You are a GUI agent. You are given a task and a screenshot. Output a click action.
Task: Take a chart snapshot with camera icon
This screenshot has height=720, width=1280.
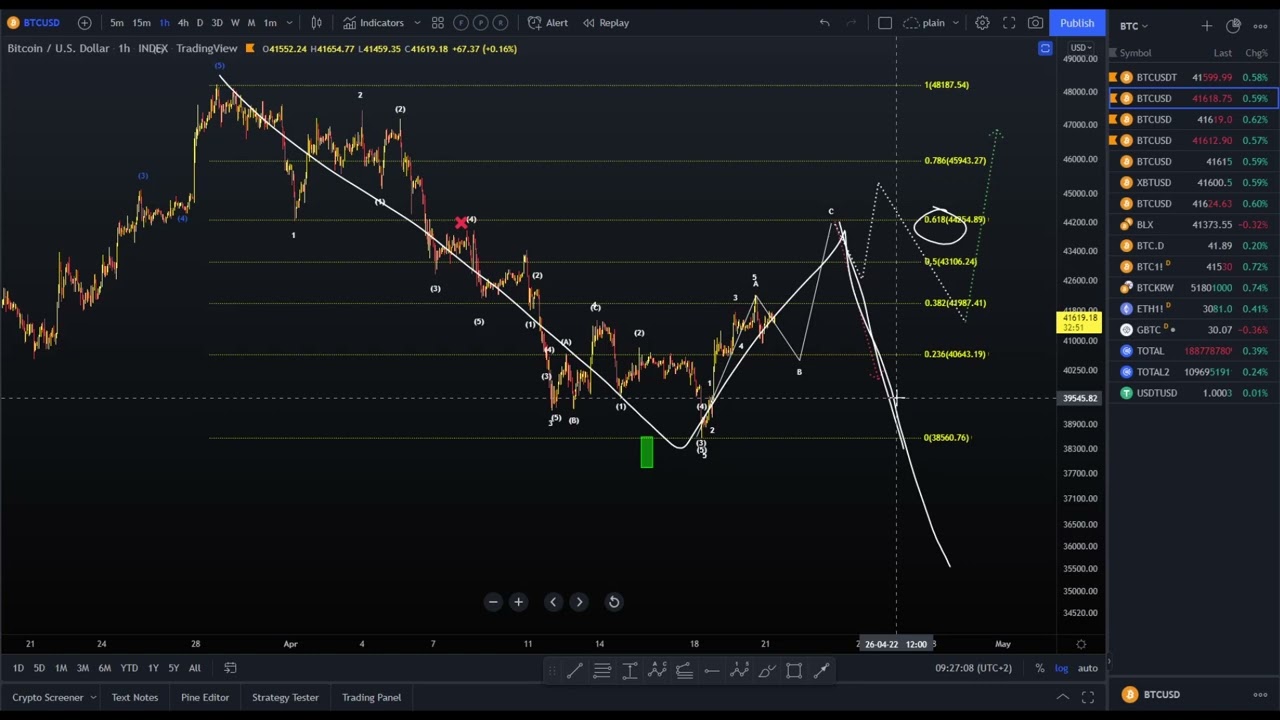pyautogui.click(x=1035, y=22)
